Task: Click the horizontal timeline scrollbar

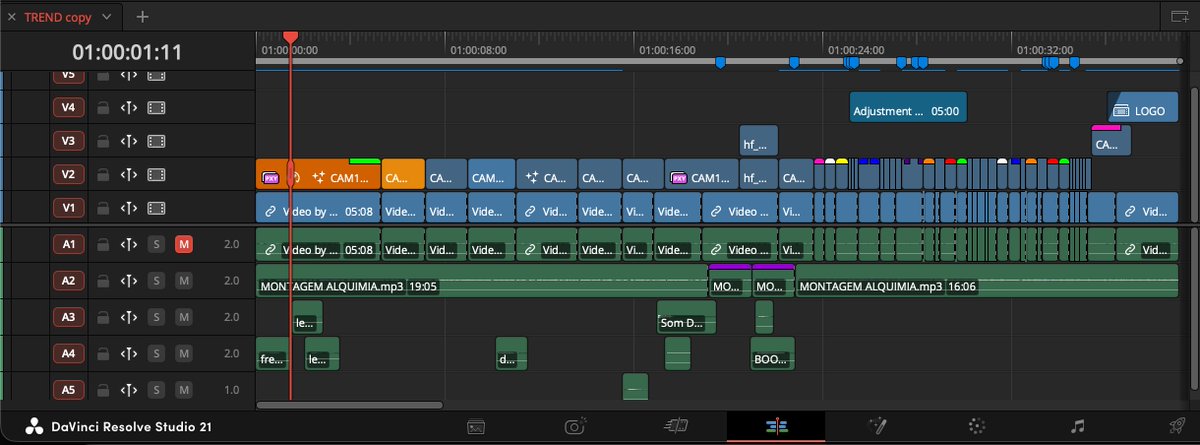Action: [350, 405]
